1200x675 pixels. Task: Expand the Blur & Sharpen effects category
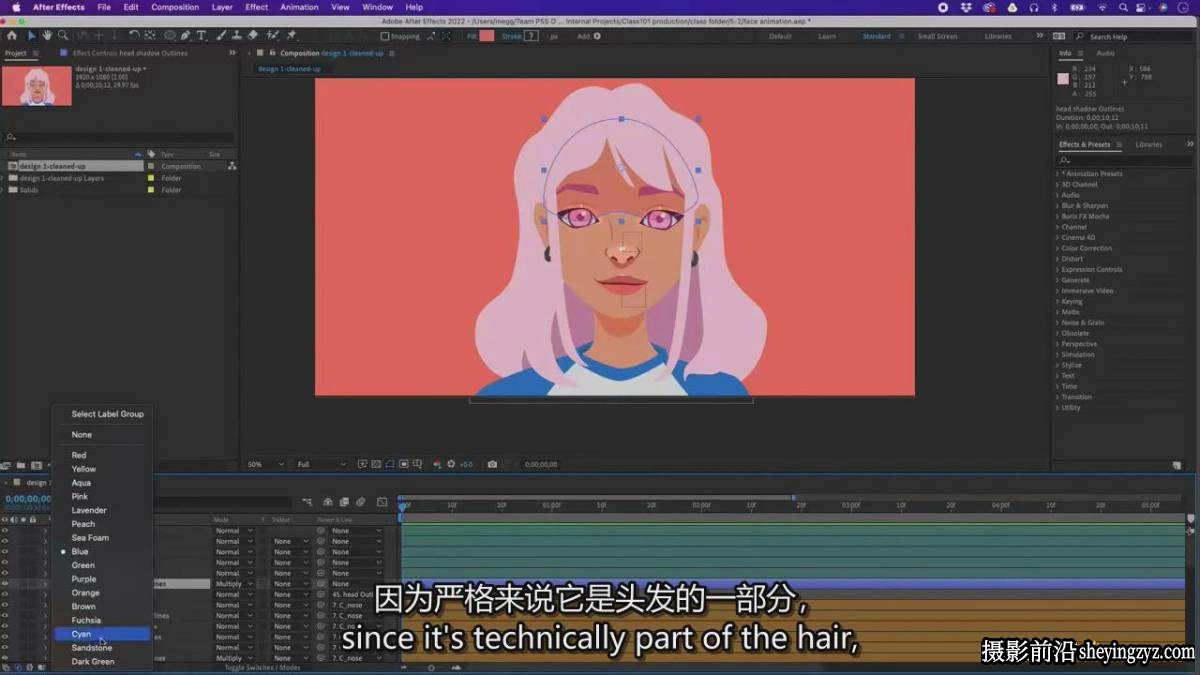(x=1057, y=206)
